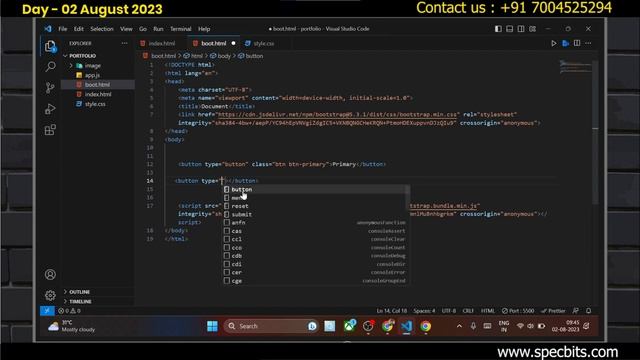The width and height of the screenshot is (640, 360).
Task: Toggle Secondary Side Bar layout icon
Action: click(x=521, y=29)
